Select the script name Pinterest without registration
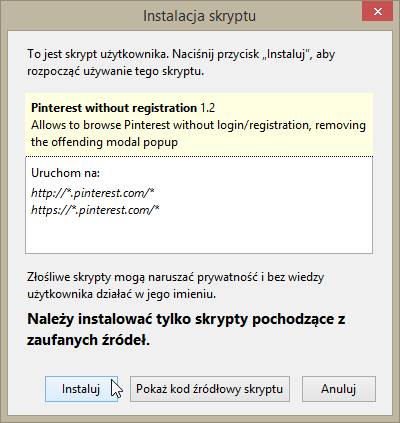This screenshot has width=400, height=423. tap(114, 108)
